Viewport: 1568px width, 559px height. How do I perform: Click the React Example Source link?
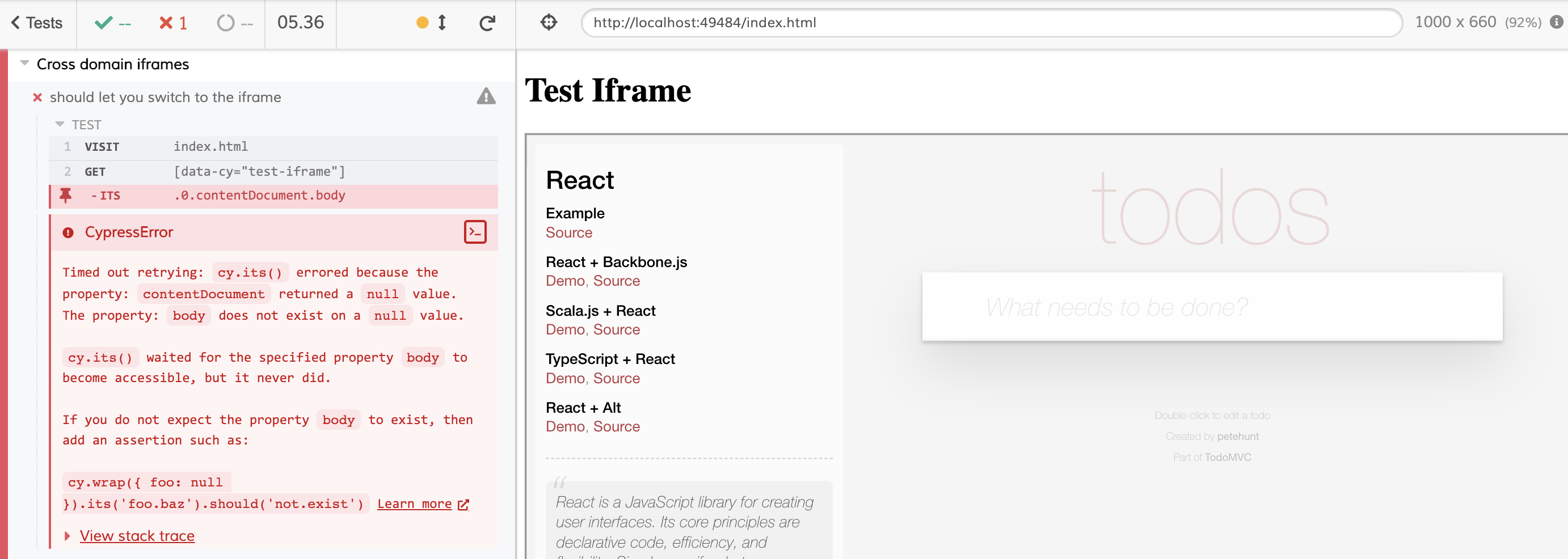(x=568, y=232)
